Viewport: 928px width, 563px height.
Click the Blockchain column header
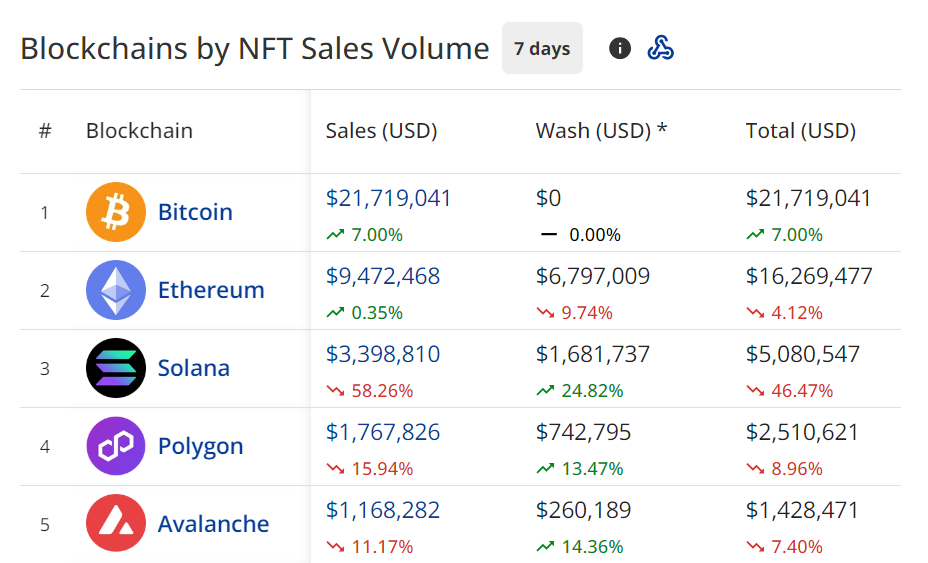(139, 131)
